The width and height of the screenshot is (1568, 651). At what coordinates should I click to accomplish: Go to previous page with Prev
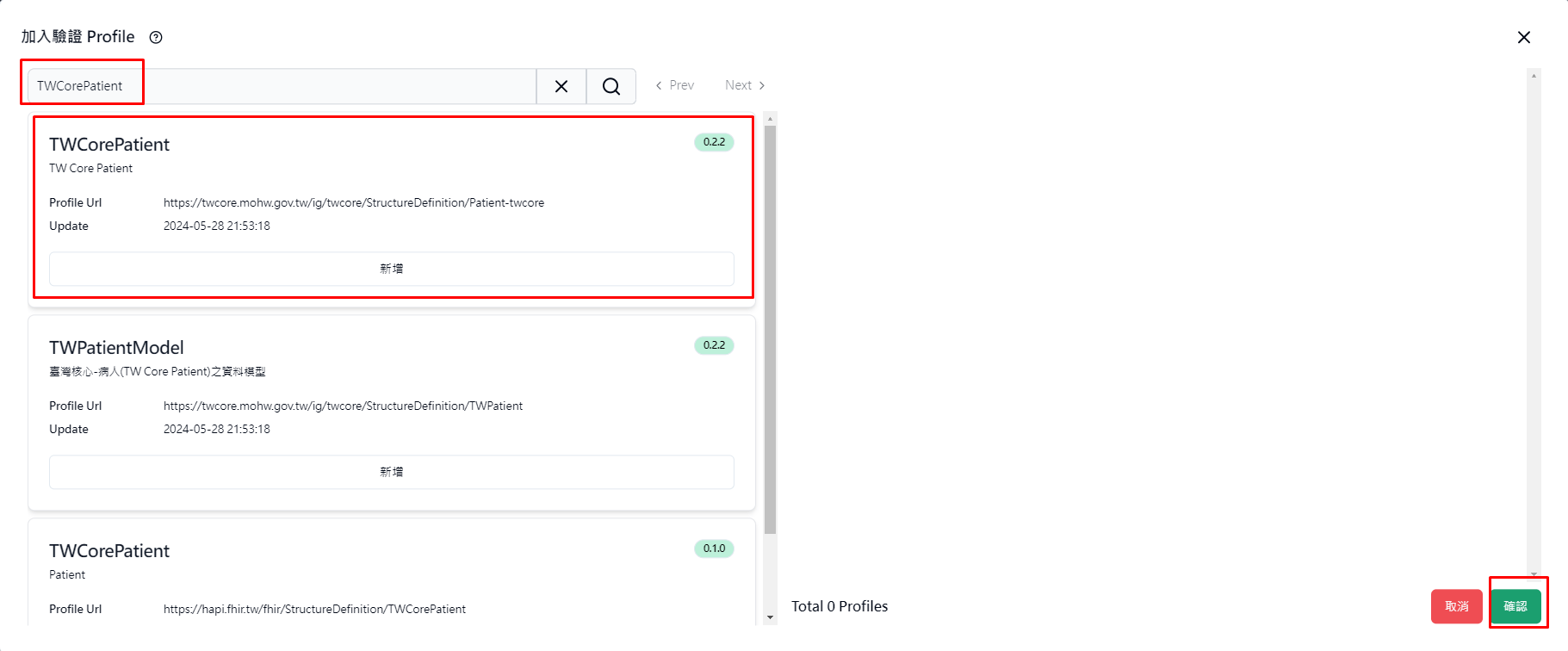click(674, 85)
